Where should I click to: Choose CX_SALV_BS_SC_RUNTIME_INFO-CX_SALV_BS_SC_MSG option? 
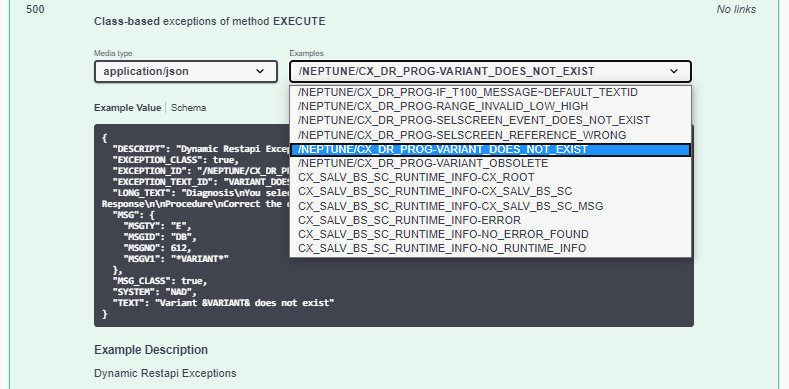click(490, 206)
